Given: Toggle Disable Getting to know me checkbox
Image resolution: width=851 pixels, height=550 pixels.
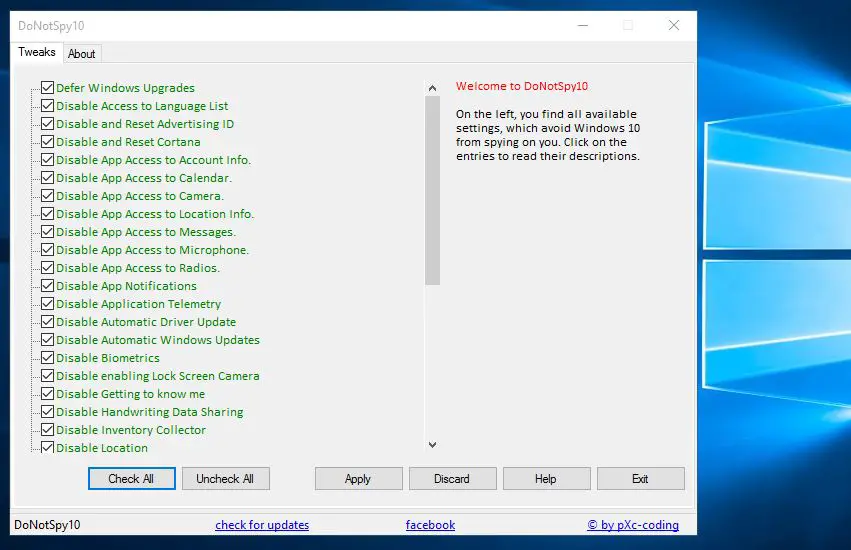Looking at the screenshot, I should click(47, 393).
